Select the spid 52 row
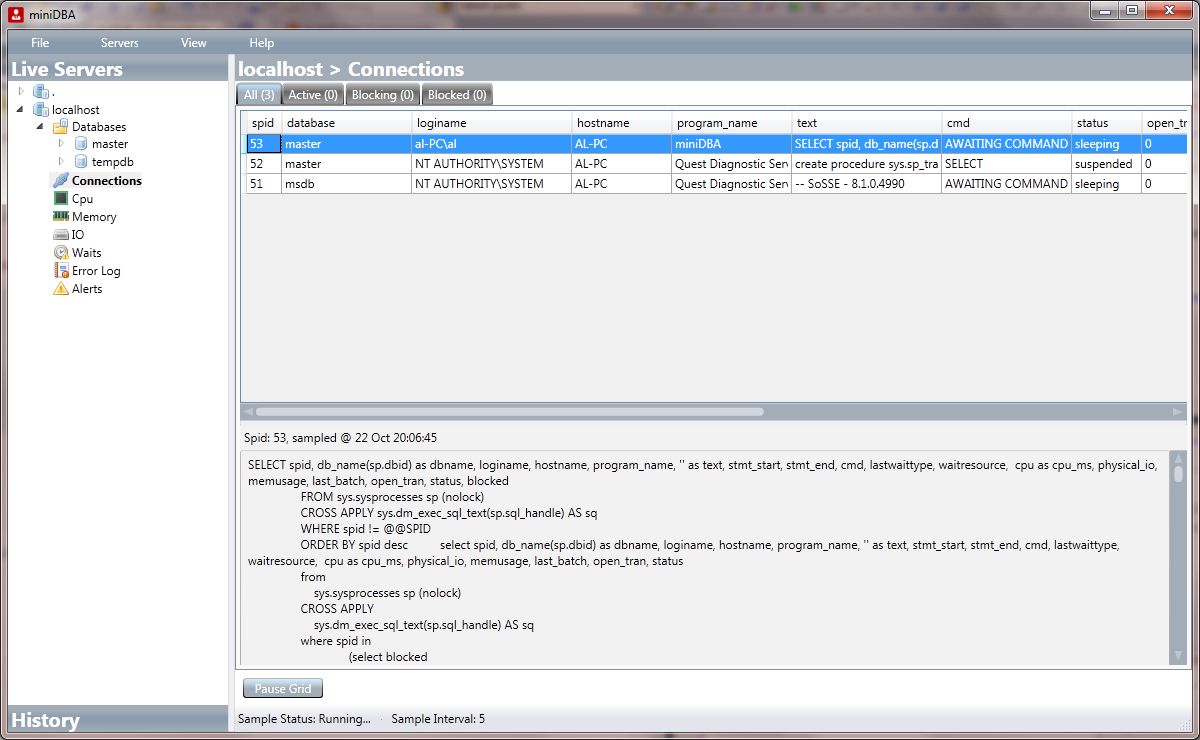 716,164
